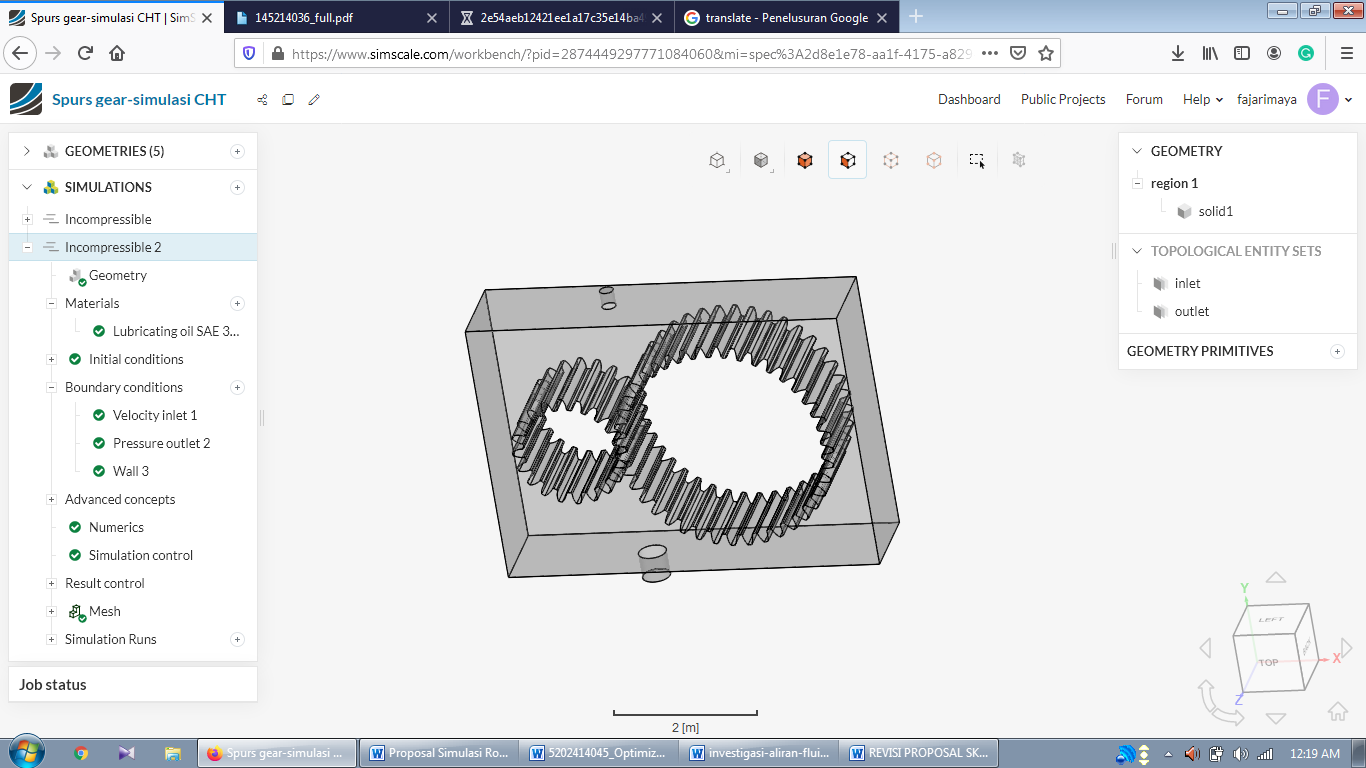Expand the Advanced concepts node
1366x768 pixels.
tap(52, 499)
